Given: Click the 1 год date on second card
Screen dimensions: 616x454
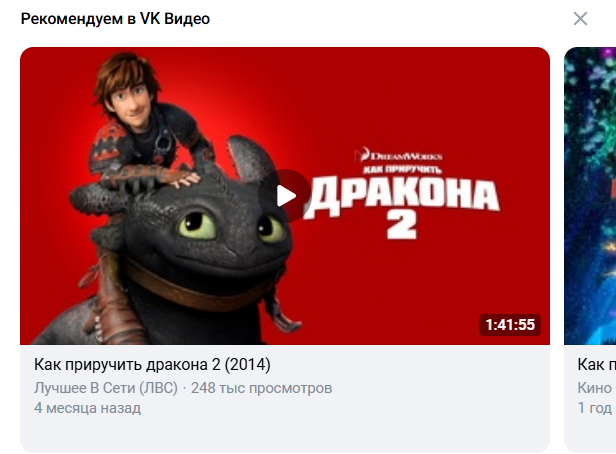Looking at the screenshot, I should point(596,408).
